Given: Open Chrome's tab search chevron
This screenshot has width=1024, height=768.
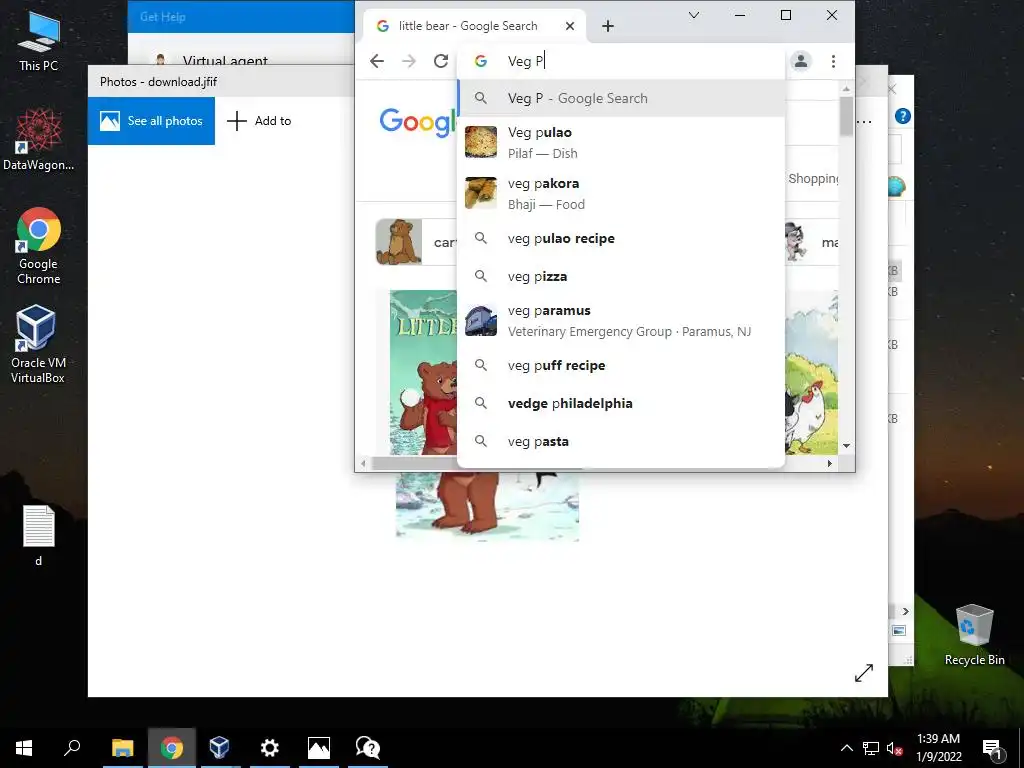Looking at the screenshot, I should (694, 15).
